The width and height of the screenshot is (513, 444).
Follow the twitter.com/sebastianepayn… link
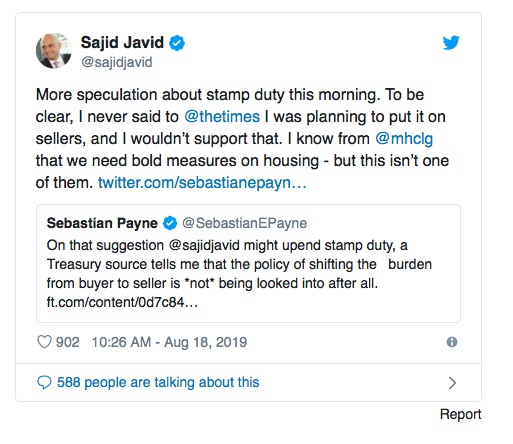(202, 183)
